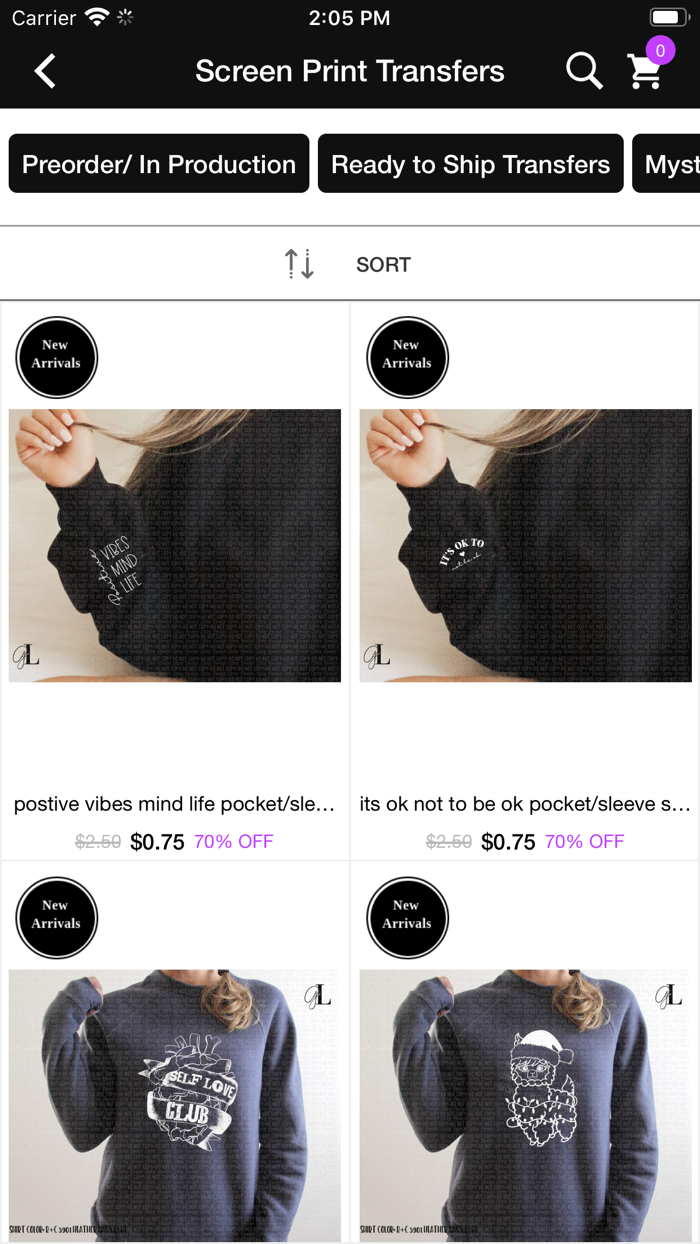Tap postive vibes mind life product title
Image resolution: width=700 pixels, height=1244 pixels.
point(174,804)
